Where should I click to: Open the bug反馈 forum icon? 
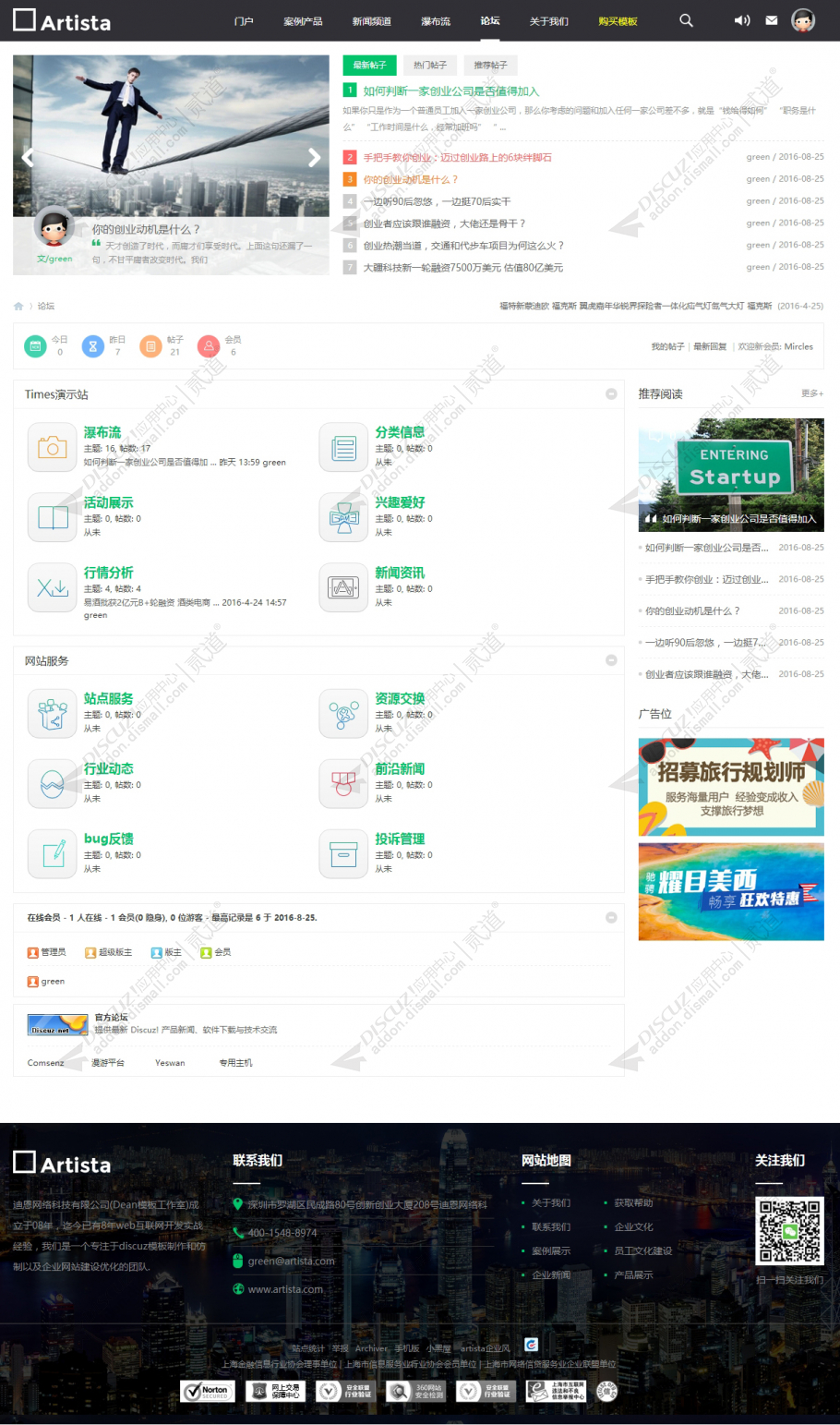[52, 854]
